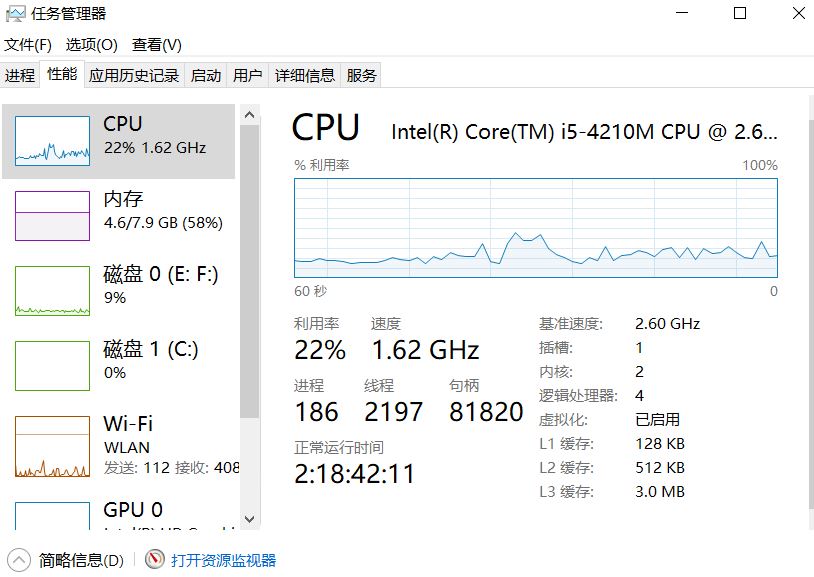Select the 内存 memory graph thumbnail
814x577 pixels.
tap(52, 216)
